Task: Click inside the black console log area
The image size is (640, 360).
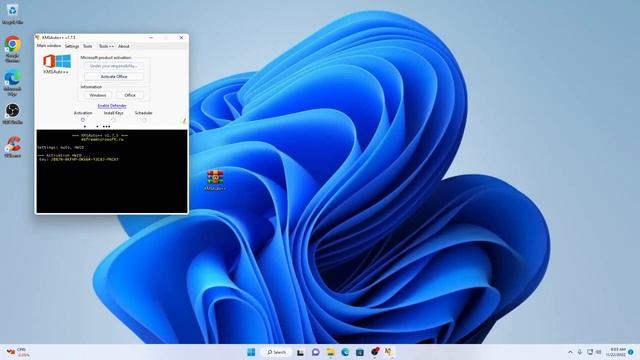Action: [x=112, y=171]
